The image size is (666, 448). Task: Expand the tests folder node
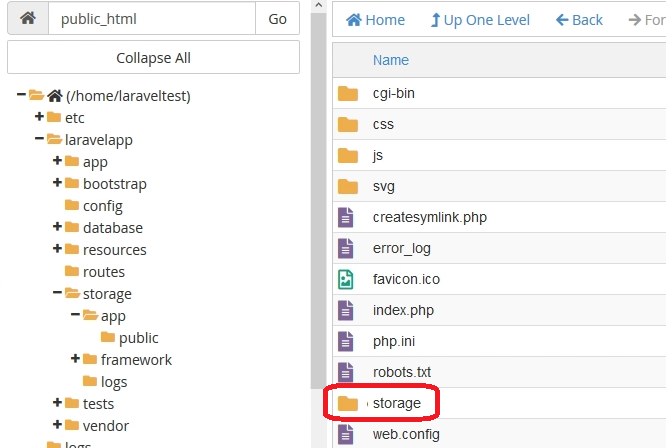tap(57, 402)
